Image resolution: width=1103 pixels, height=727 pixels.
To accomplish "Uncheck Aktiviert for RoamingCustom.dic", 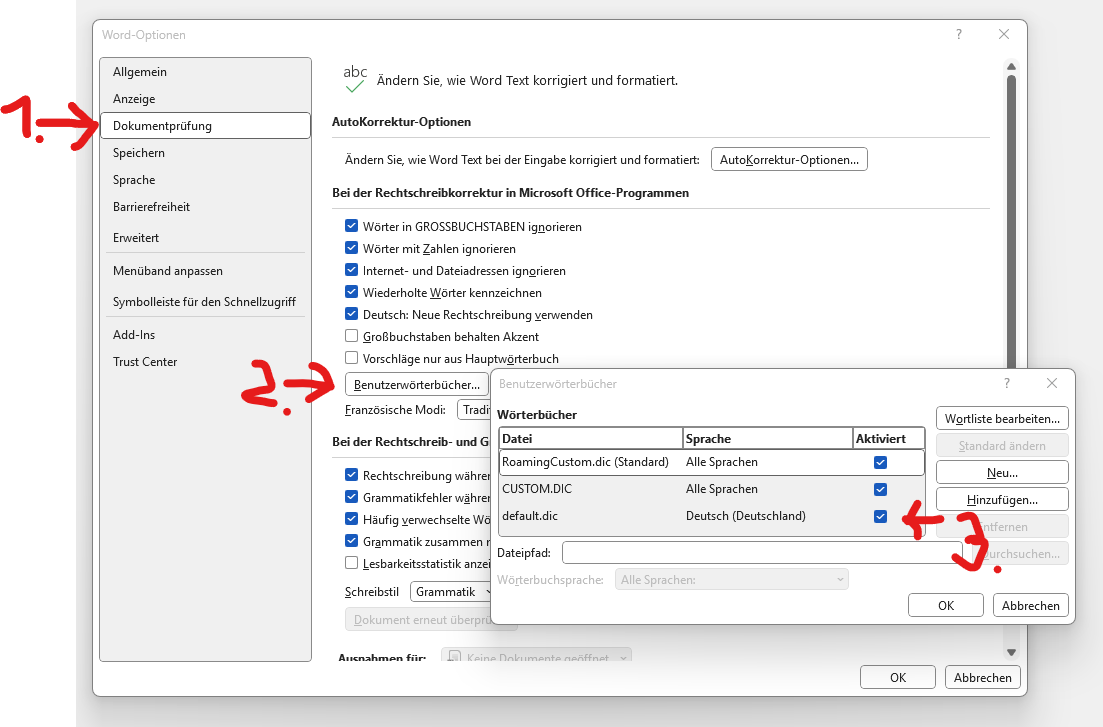I will 880,462.
